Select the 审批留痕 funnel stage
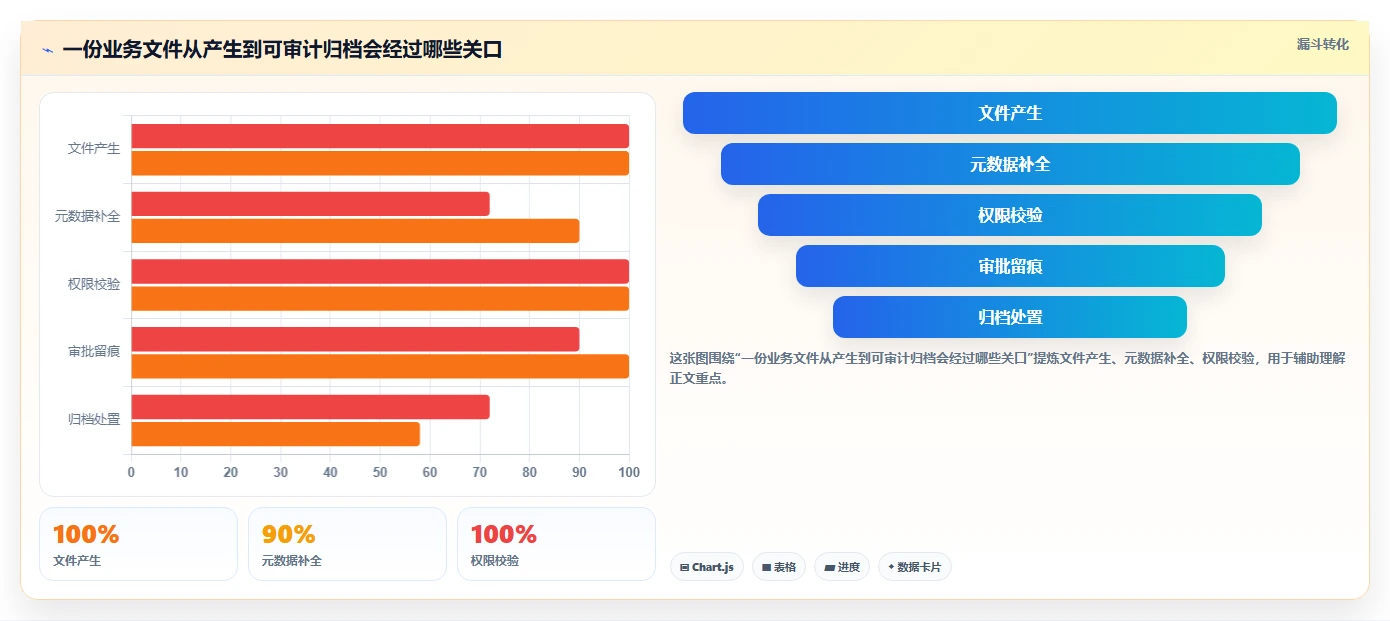1390x621 pixels. coord(1010,266)
